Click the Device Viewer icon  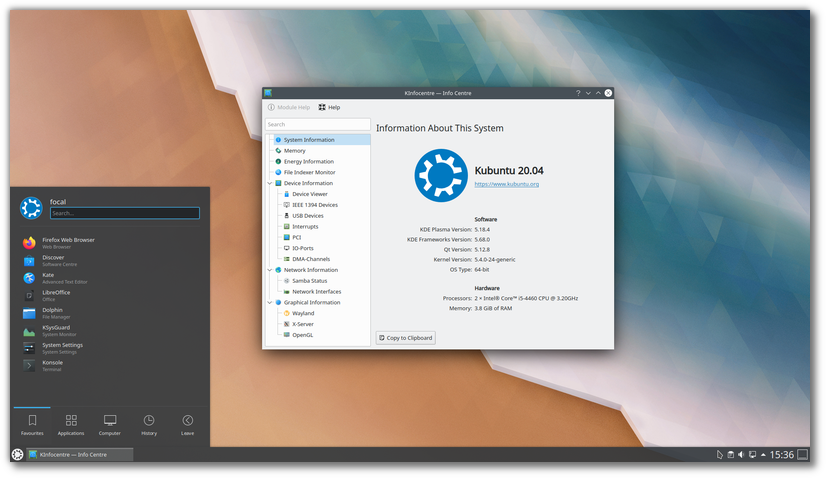point(287,194)
